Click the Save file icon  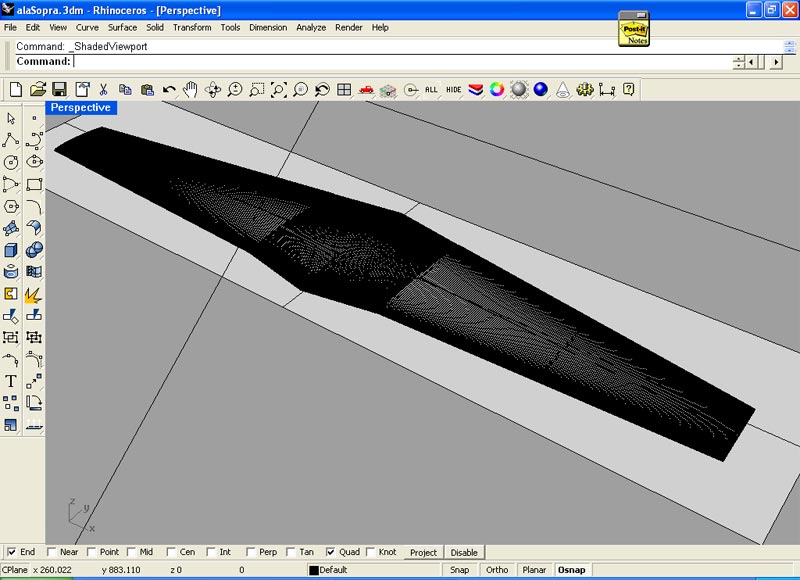[x=60, y=89]
